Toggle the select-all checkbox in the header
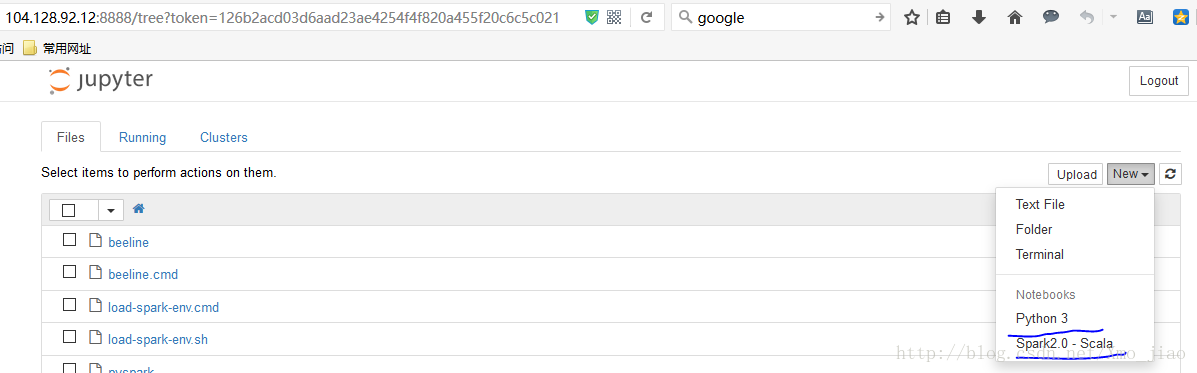This screenshot has width=1197, height=373. click(x=69, y=210)
